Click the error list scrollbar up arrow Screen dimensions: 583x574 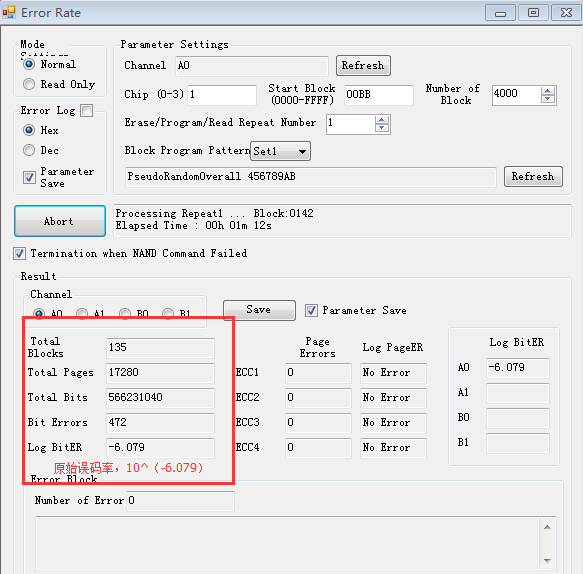pos(547,527)
